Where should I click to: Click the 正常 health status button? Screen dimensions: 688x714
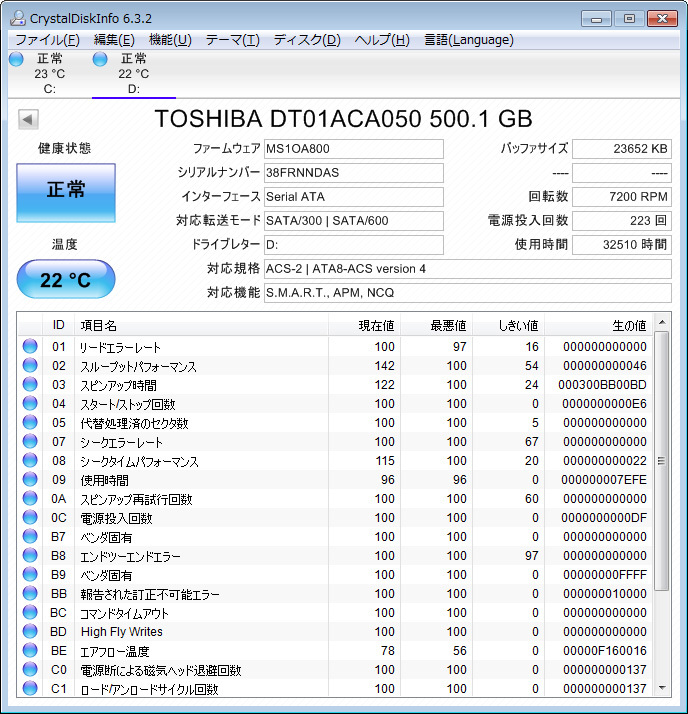click(x=66, y=191)
